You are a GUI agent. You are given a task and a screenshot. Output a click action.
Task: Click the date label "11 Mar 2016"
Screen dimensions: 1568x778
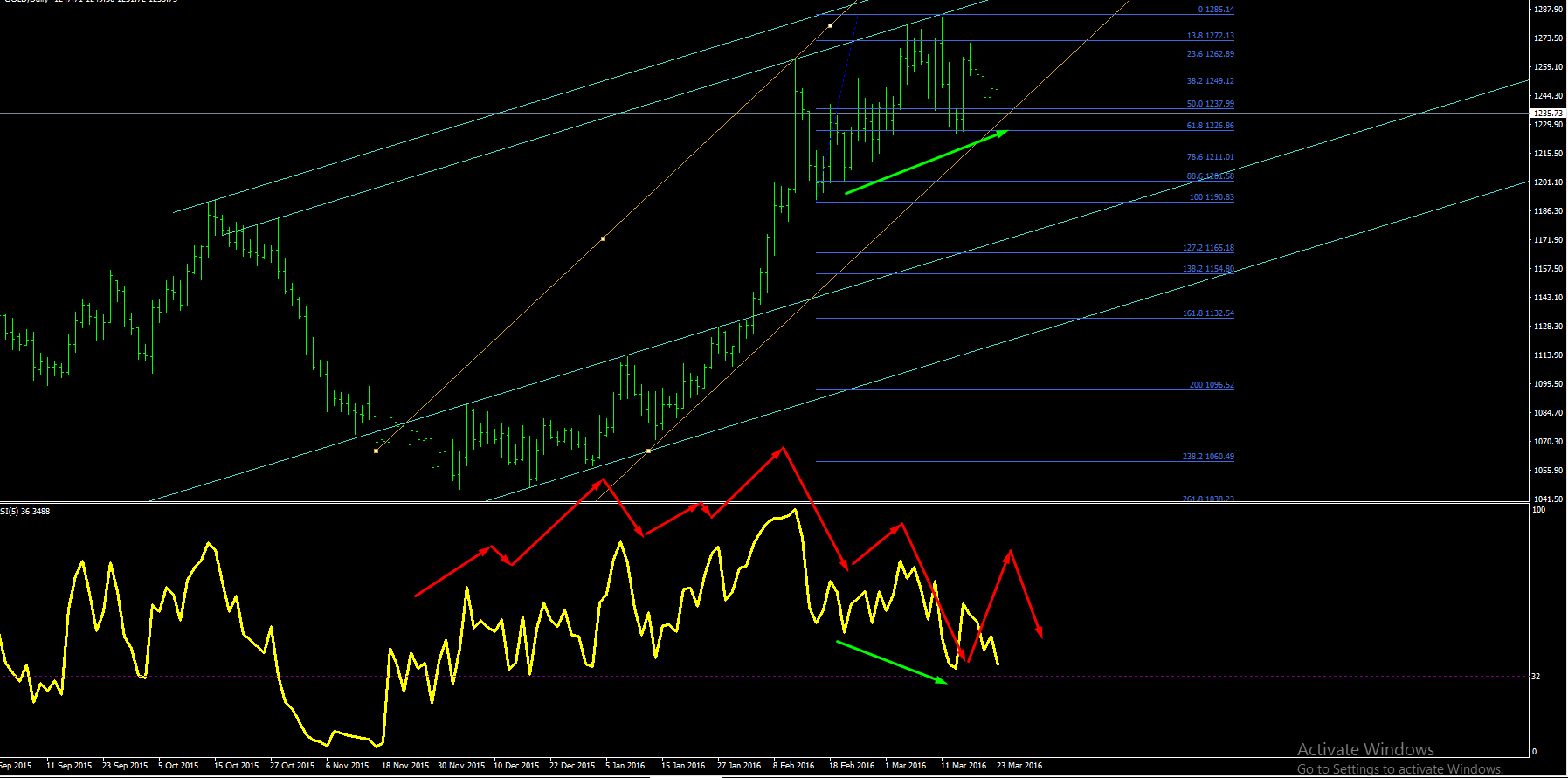(964, 766)
